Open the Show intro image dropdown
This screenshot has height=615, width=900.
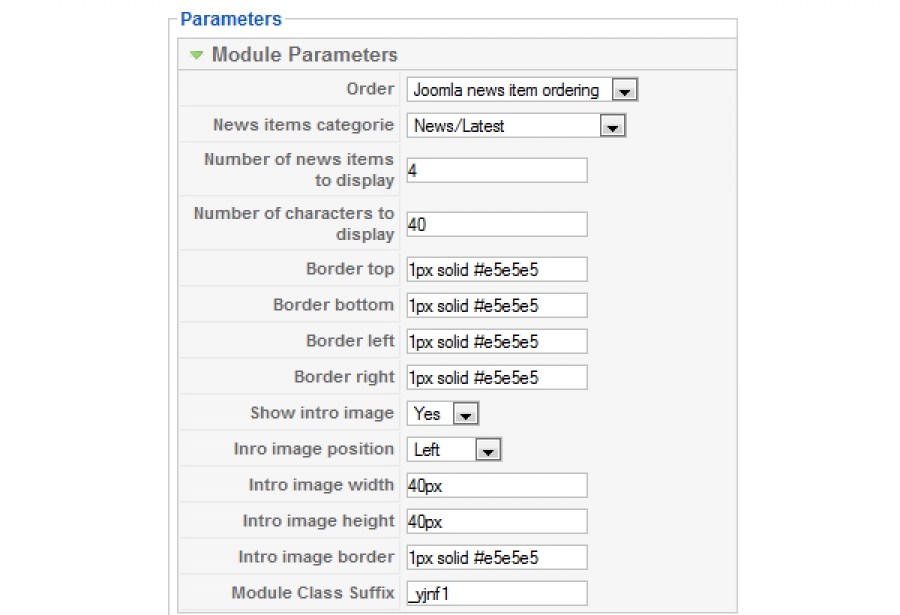(x=466, y=414)
